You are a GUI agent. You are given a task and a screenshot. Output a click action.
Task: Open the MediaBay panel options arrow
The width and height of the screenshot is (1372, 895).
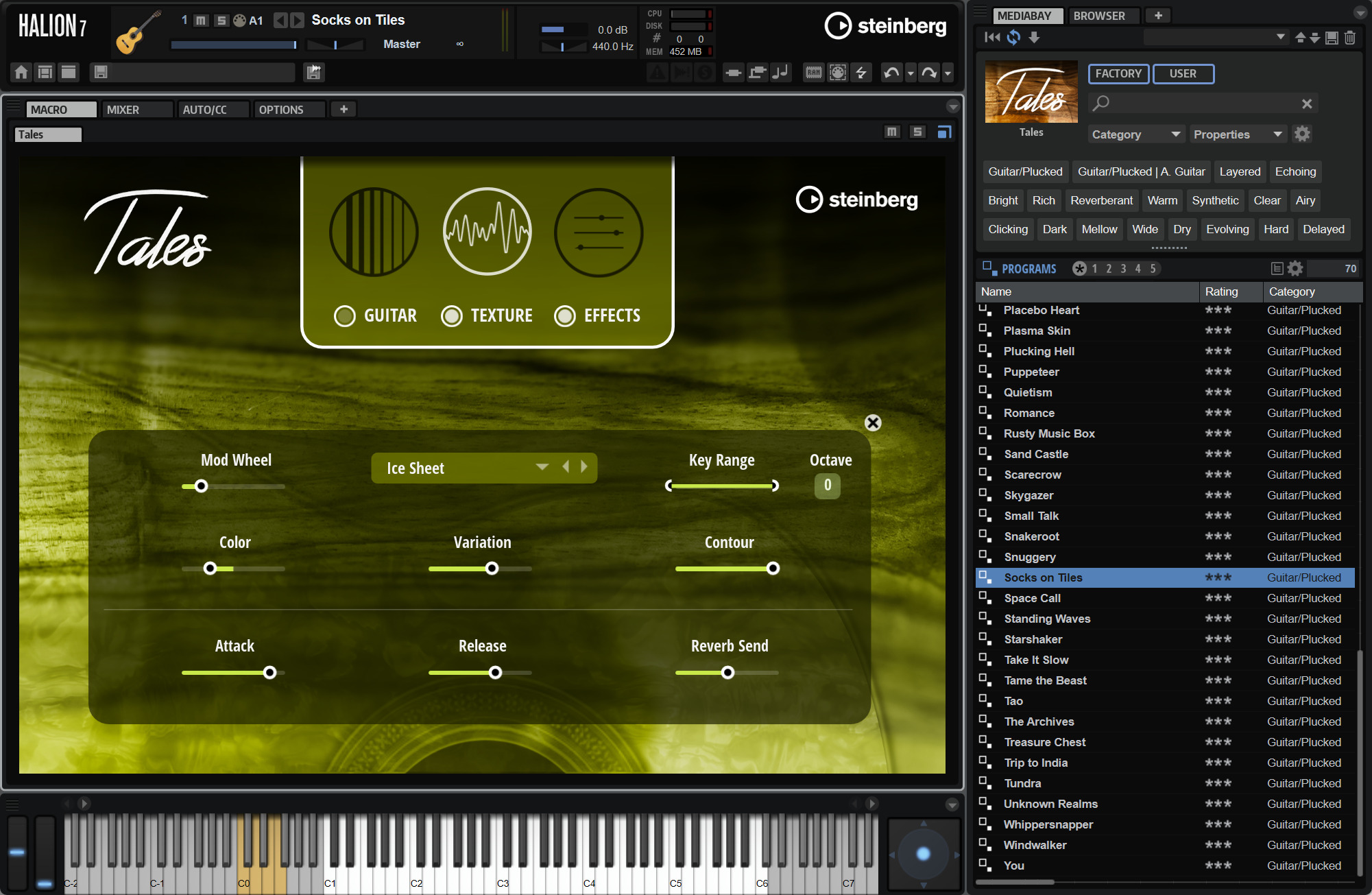coord(1360,13)
